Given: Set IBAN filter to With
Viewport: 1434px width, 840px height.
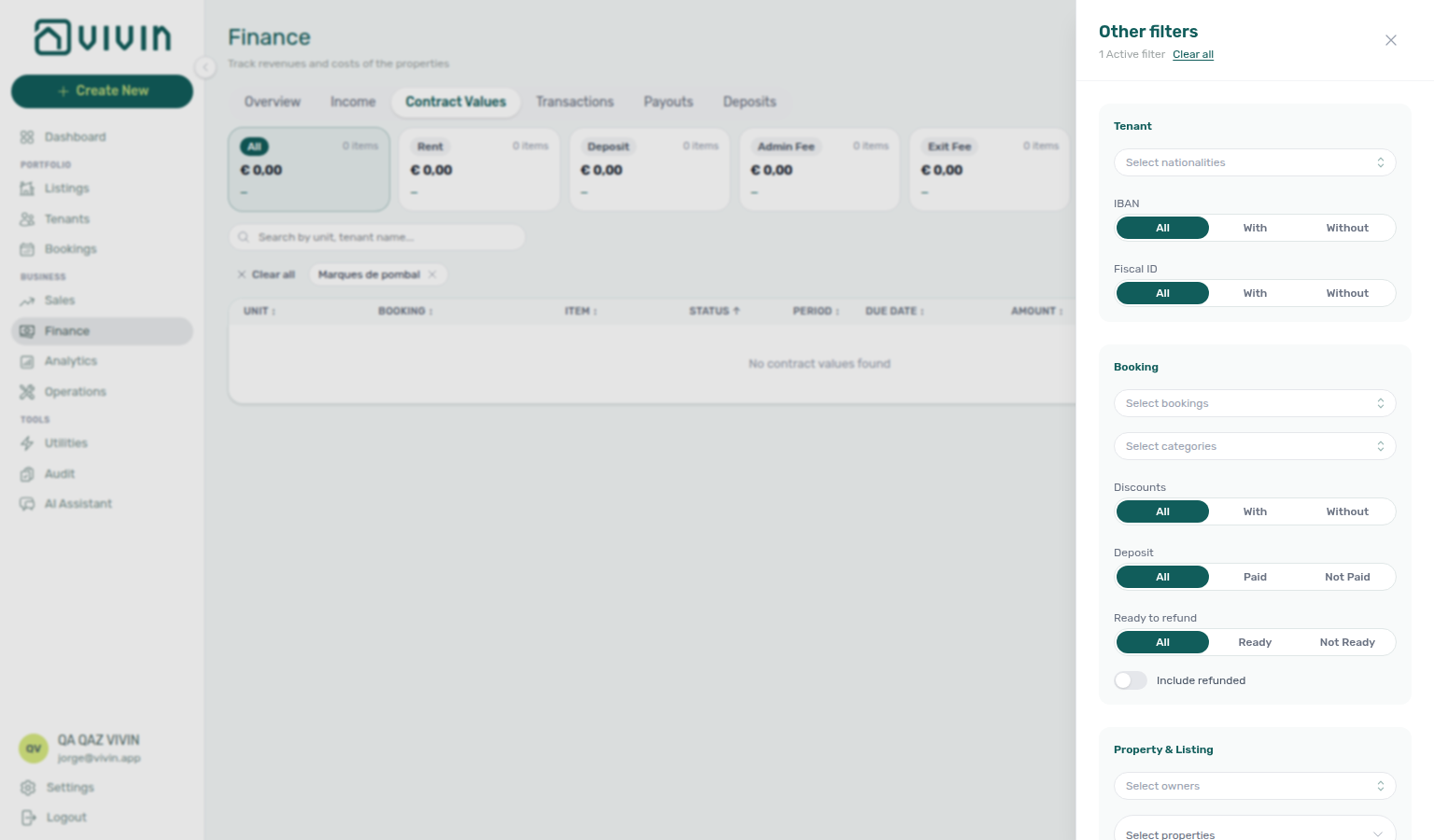Looking at the screenshot, I should click(x=1255, y=228).
